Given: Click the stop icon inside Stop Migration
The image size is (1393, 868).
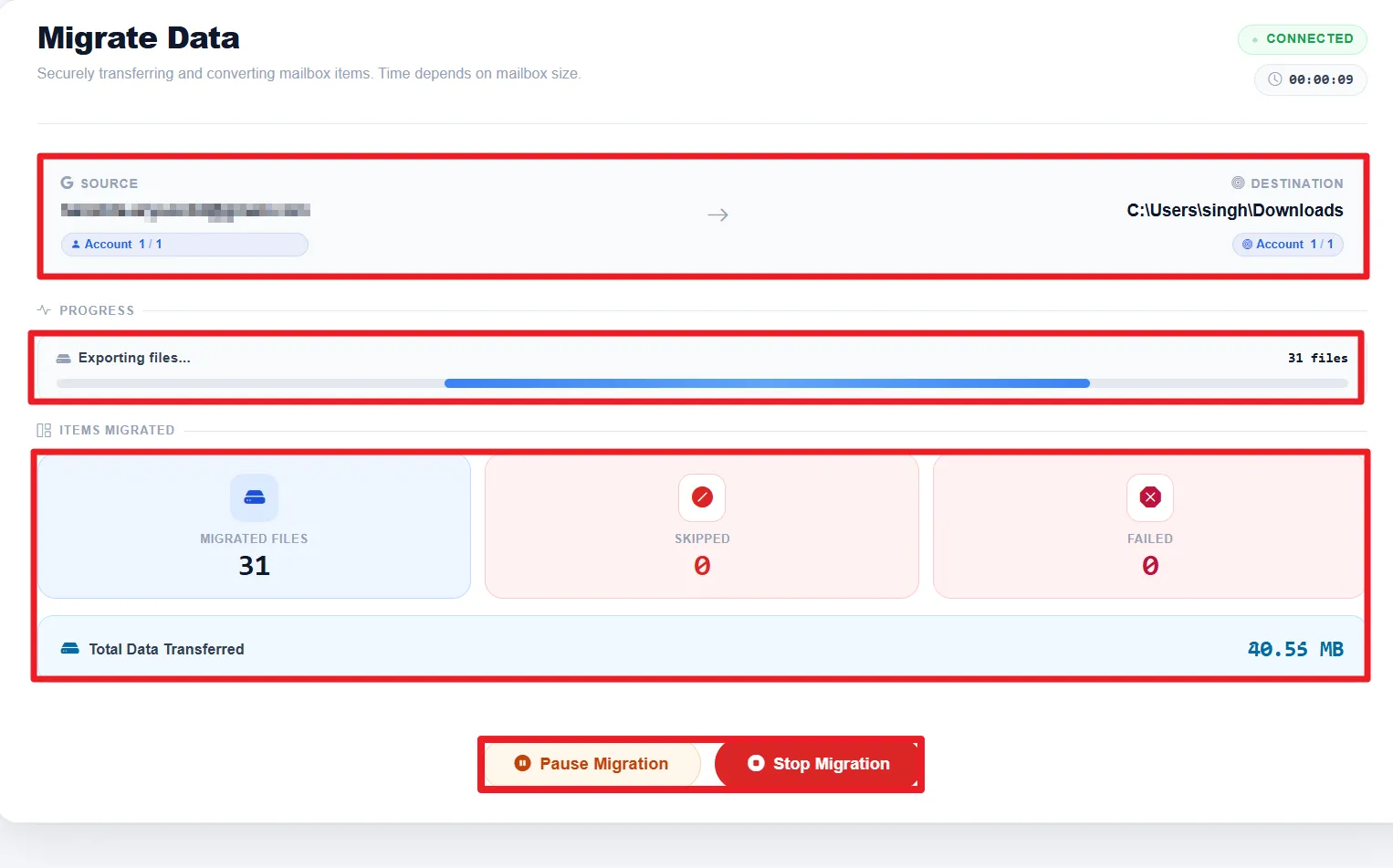Looking at the screenshot, I should tap(756, 764).
